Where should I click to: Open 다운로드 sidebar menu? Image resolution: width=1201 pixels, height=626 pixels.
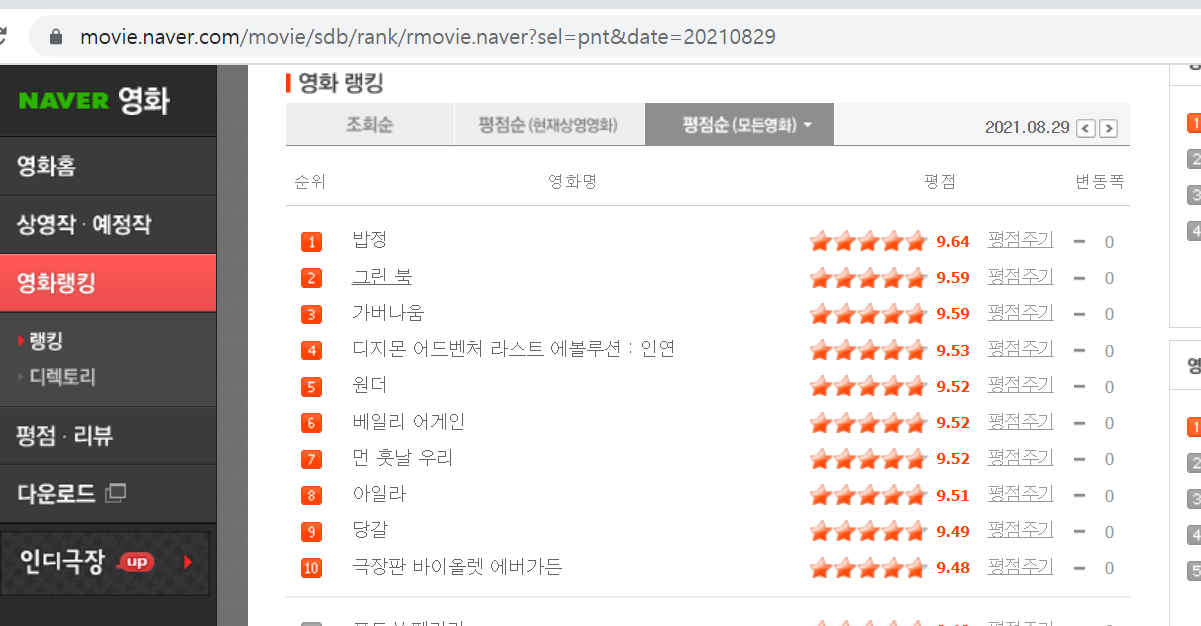pyautogui.click(x=108, y=493)
